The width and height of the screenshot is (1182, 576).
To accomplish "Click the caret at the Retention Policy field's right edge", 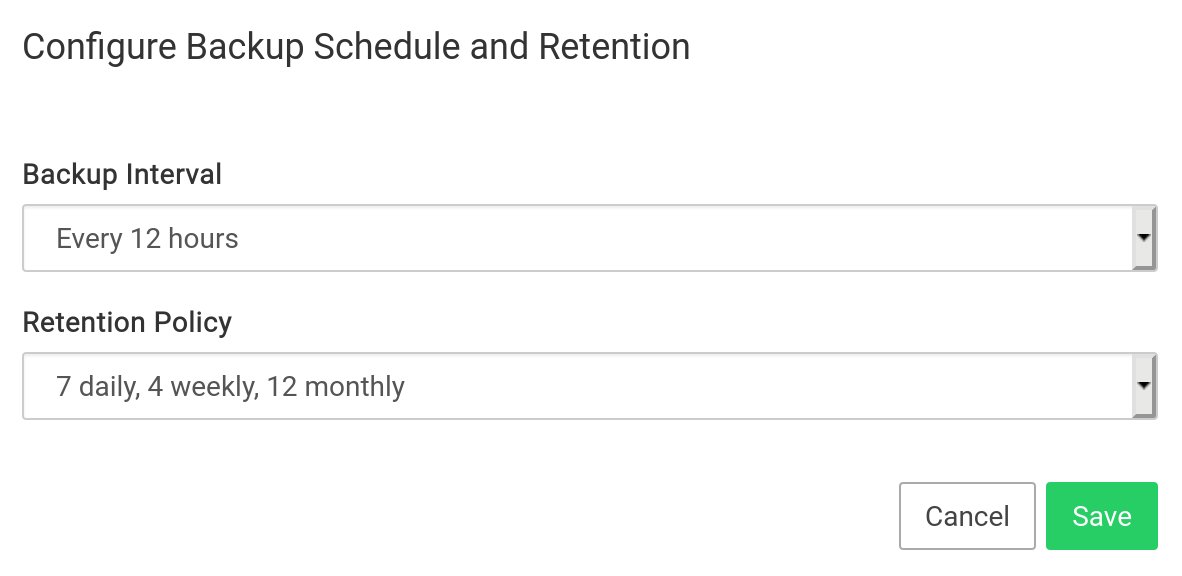I will 1144,386.
